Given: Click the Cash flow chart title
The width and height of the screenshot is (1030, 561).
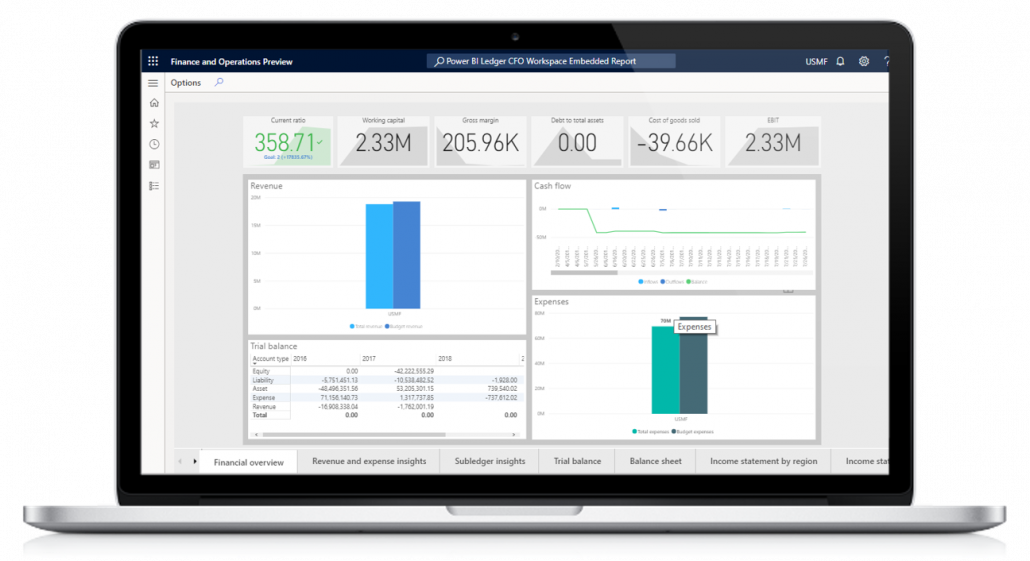Looking at the screenshot, I should [552, 186].
